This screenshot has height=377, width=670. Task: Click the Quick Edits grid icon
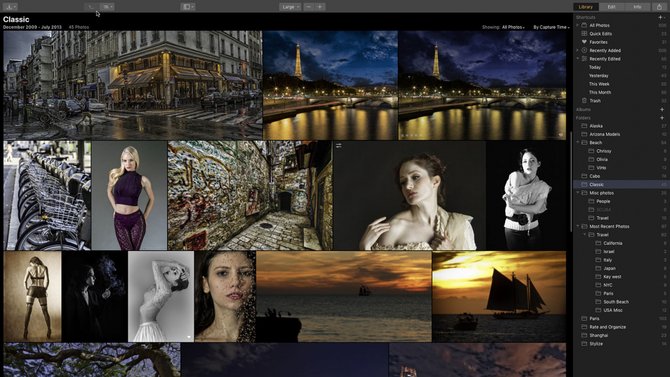[x=584, y=33]
